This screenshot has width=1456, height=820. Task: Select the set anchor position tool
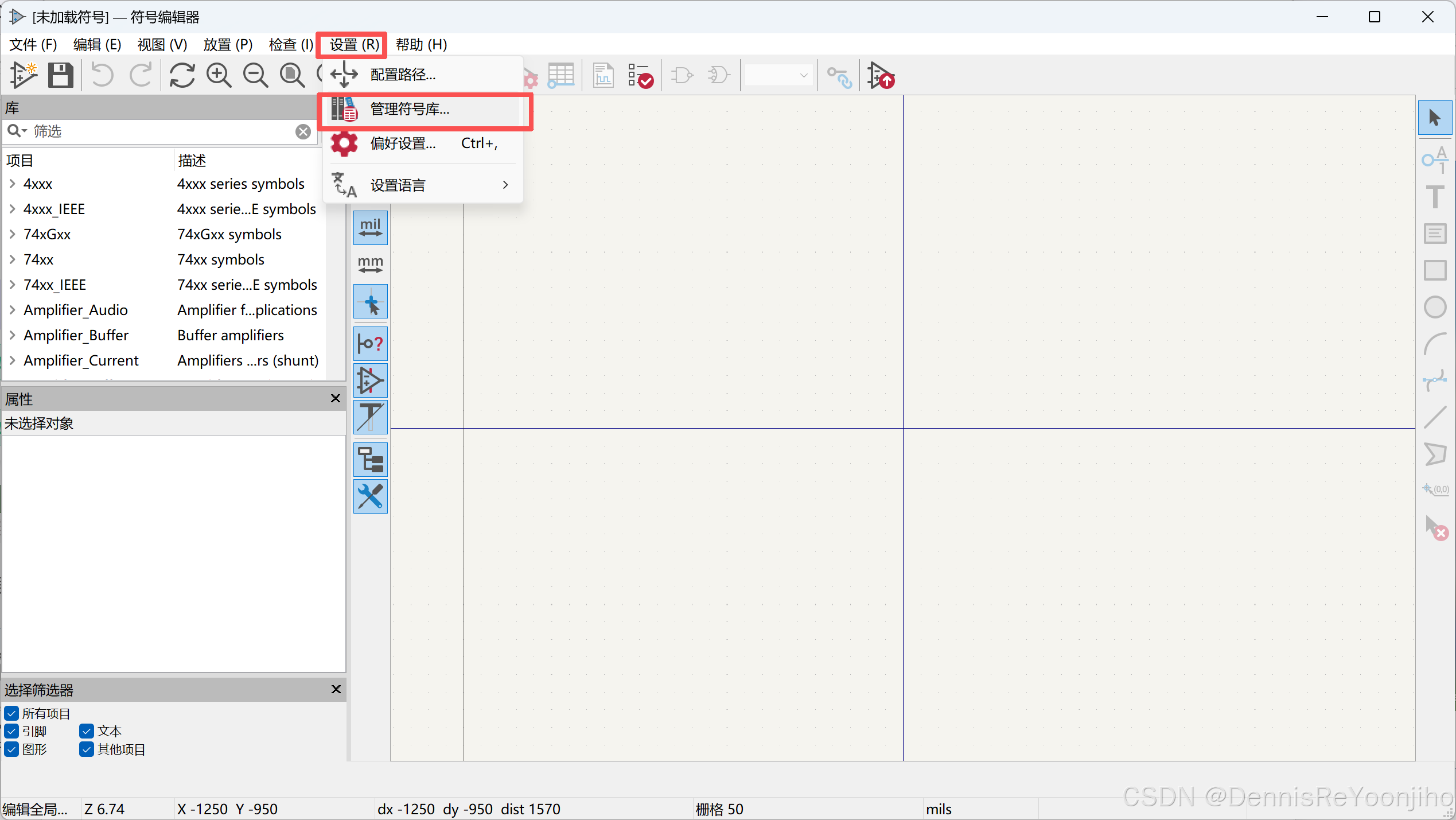(1435, 491)
